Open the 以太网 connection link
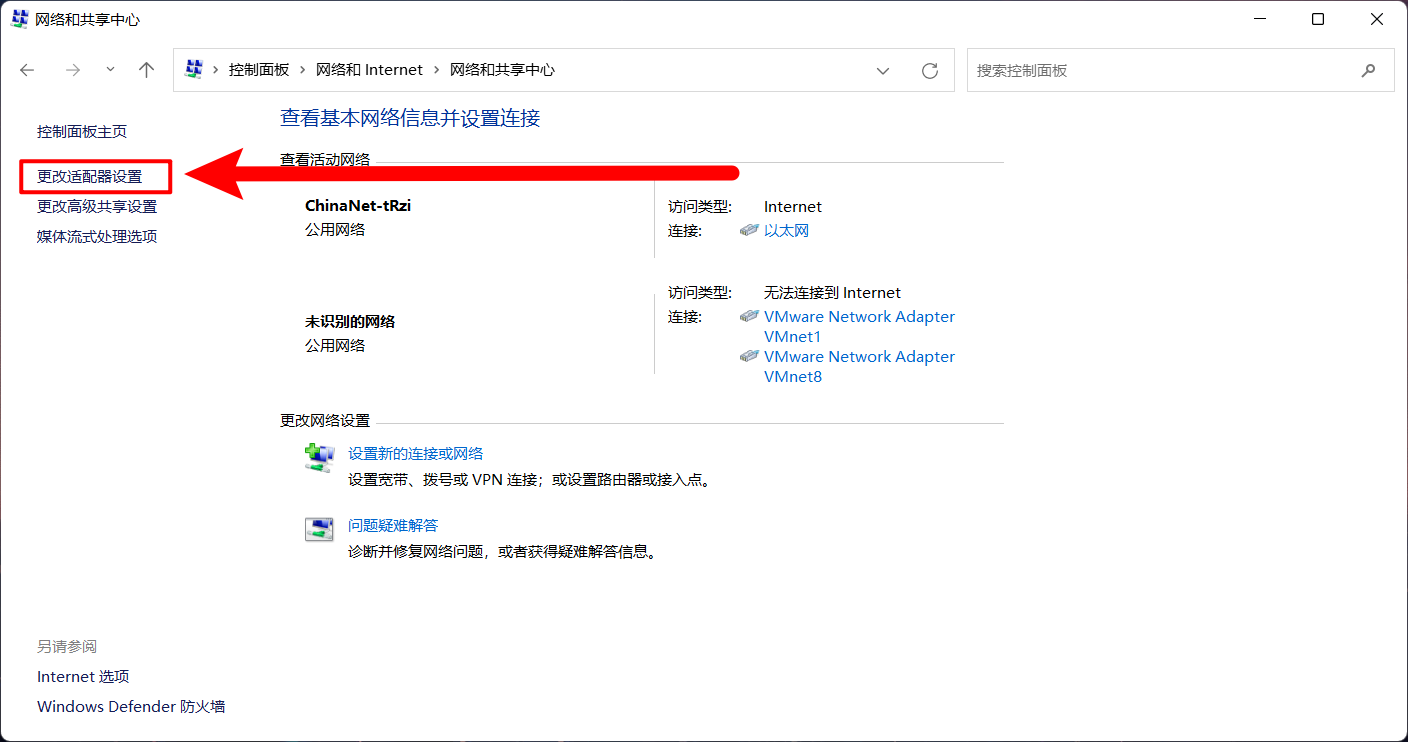 786,230
